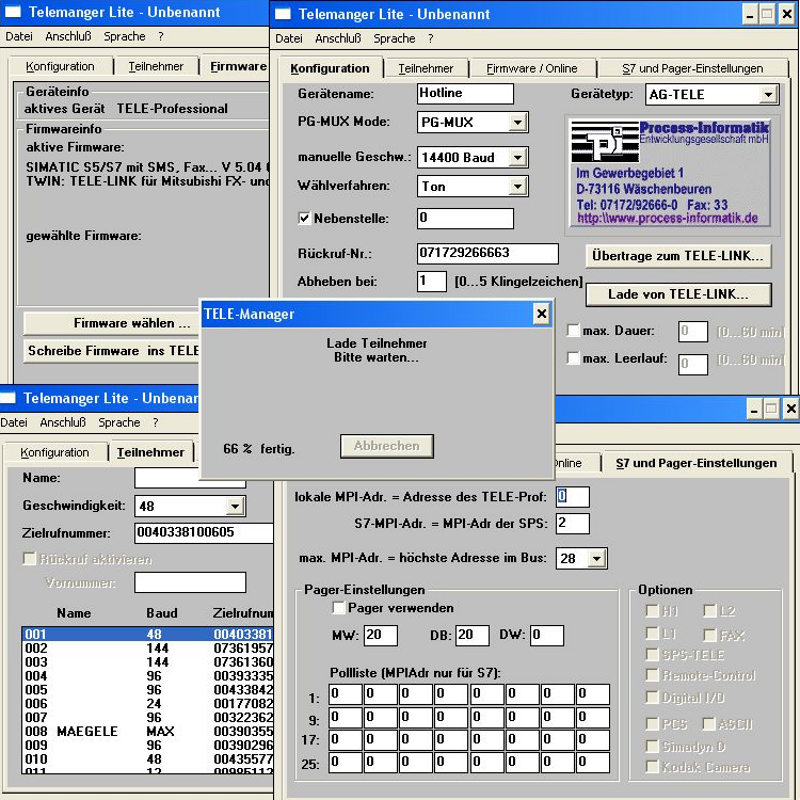
Task: Switch to Firmware / Online tab
Action: [532, 68]
